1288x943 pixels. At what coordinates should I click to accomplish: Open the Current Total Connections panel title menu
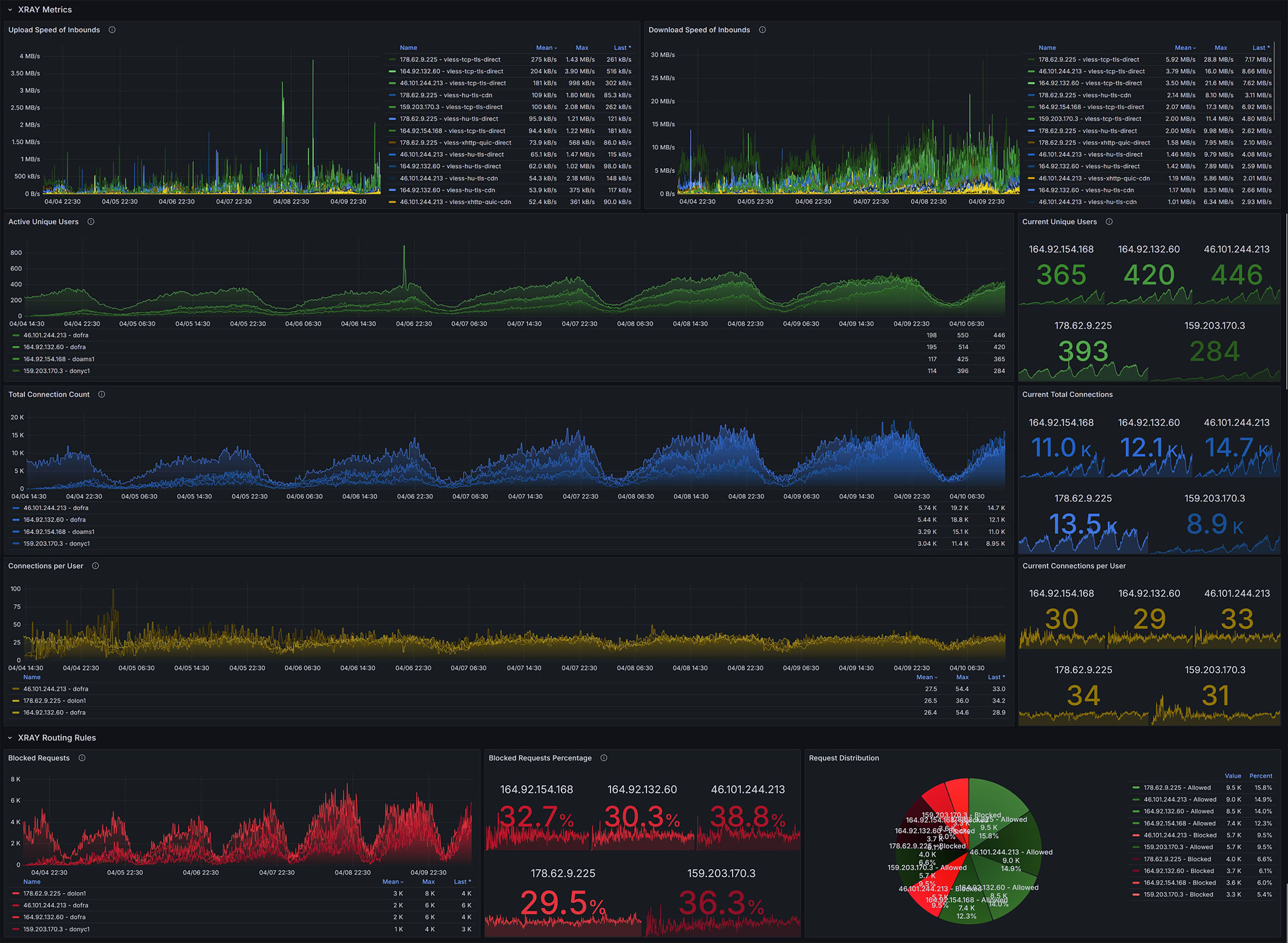click(1068, 394)
